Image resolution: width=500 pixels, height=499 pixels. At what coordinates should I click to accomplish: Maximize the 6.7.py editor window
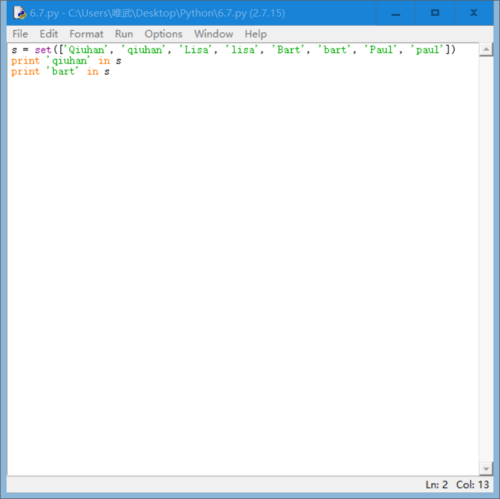click(435, 13)
